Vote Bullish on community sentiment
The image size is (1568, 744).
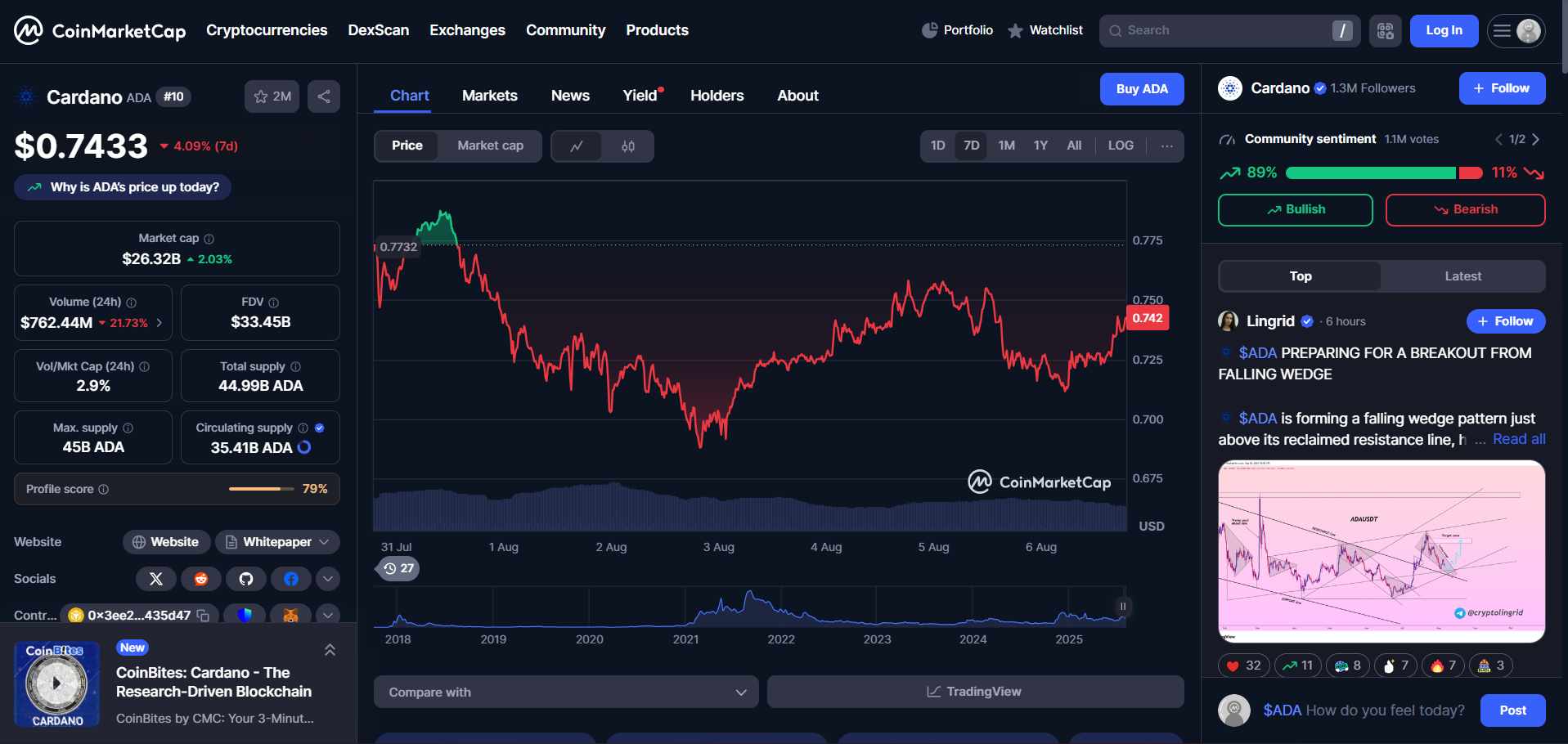coord(1295,210)
